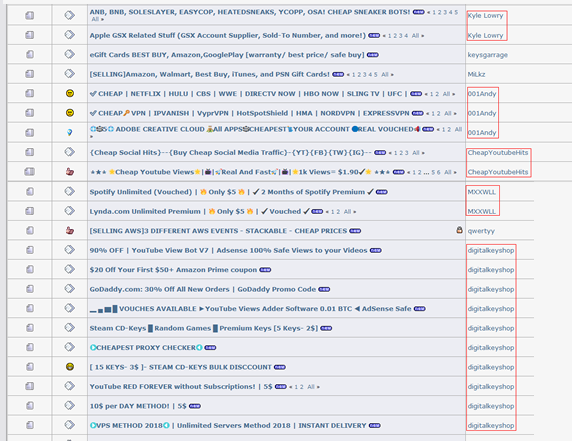The height and width of the screenshot is (441, 572).
Task: Open author profile qwertyy
Action: 481,231
